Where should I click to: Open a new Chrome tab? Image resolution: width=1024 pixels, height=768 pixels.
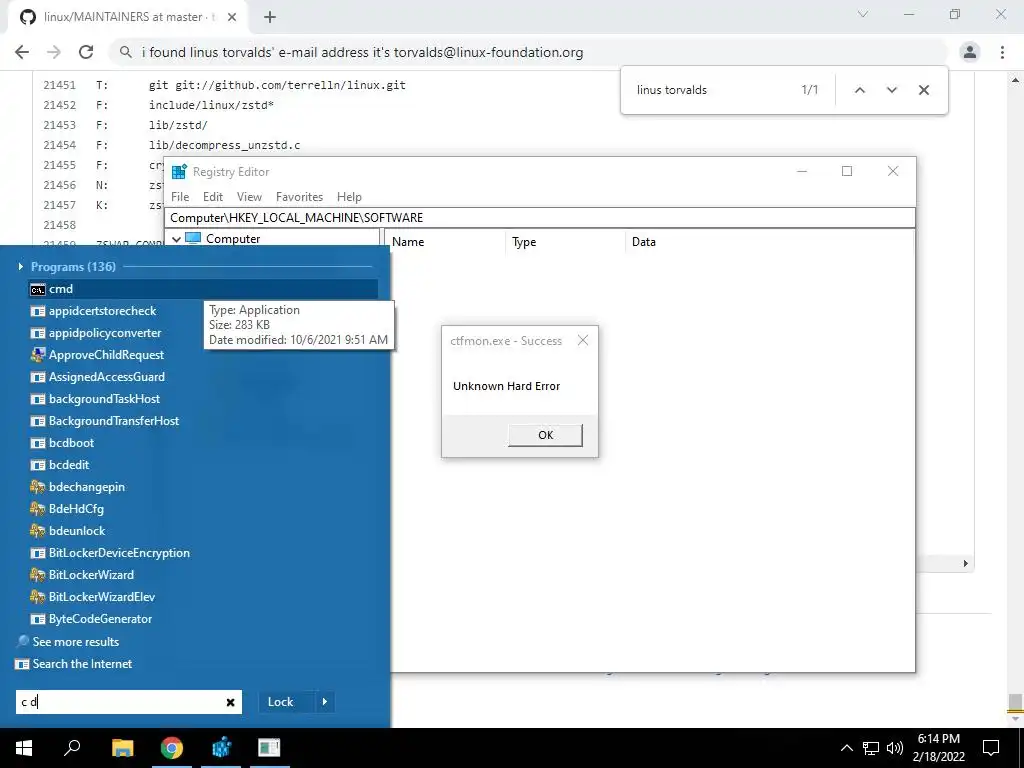click(270, 17)
